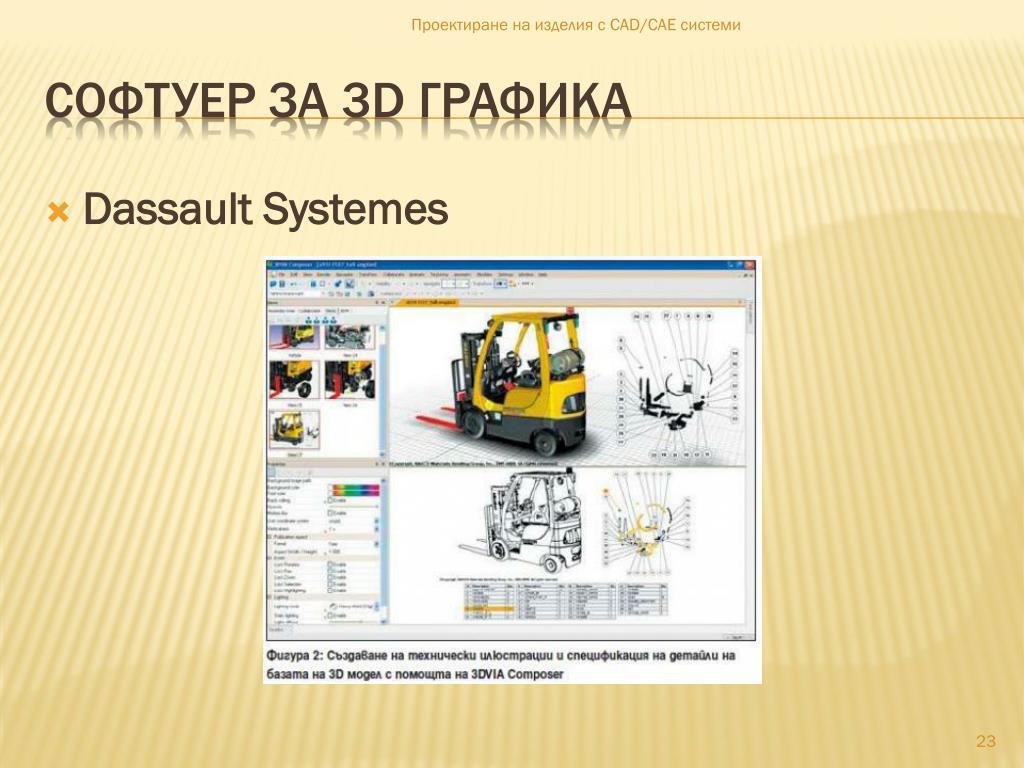Enable the Lock Zoom checkbox

point(330,577)
